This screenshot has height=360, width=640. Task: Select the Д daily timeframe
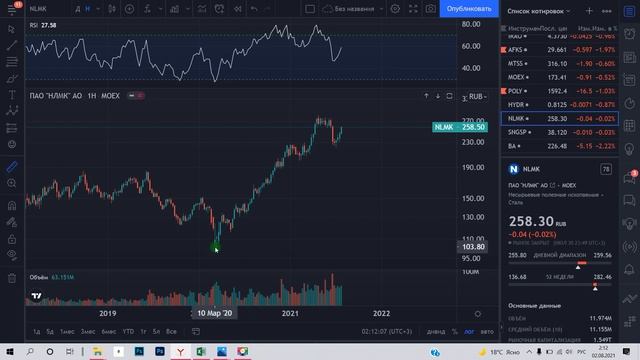[78, 9]
